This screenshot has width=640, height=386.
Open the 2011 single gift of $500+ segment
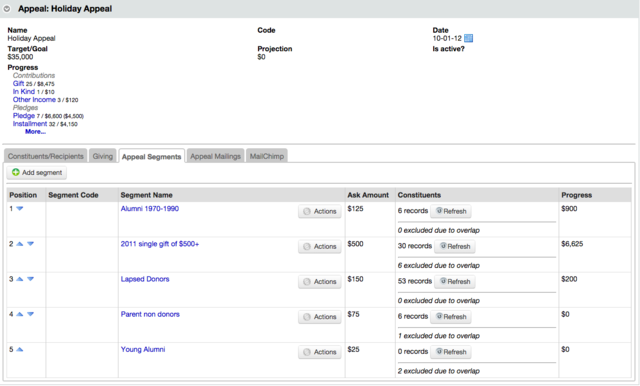coord(160,244)
